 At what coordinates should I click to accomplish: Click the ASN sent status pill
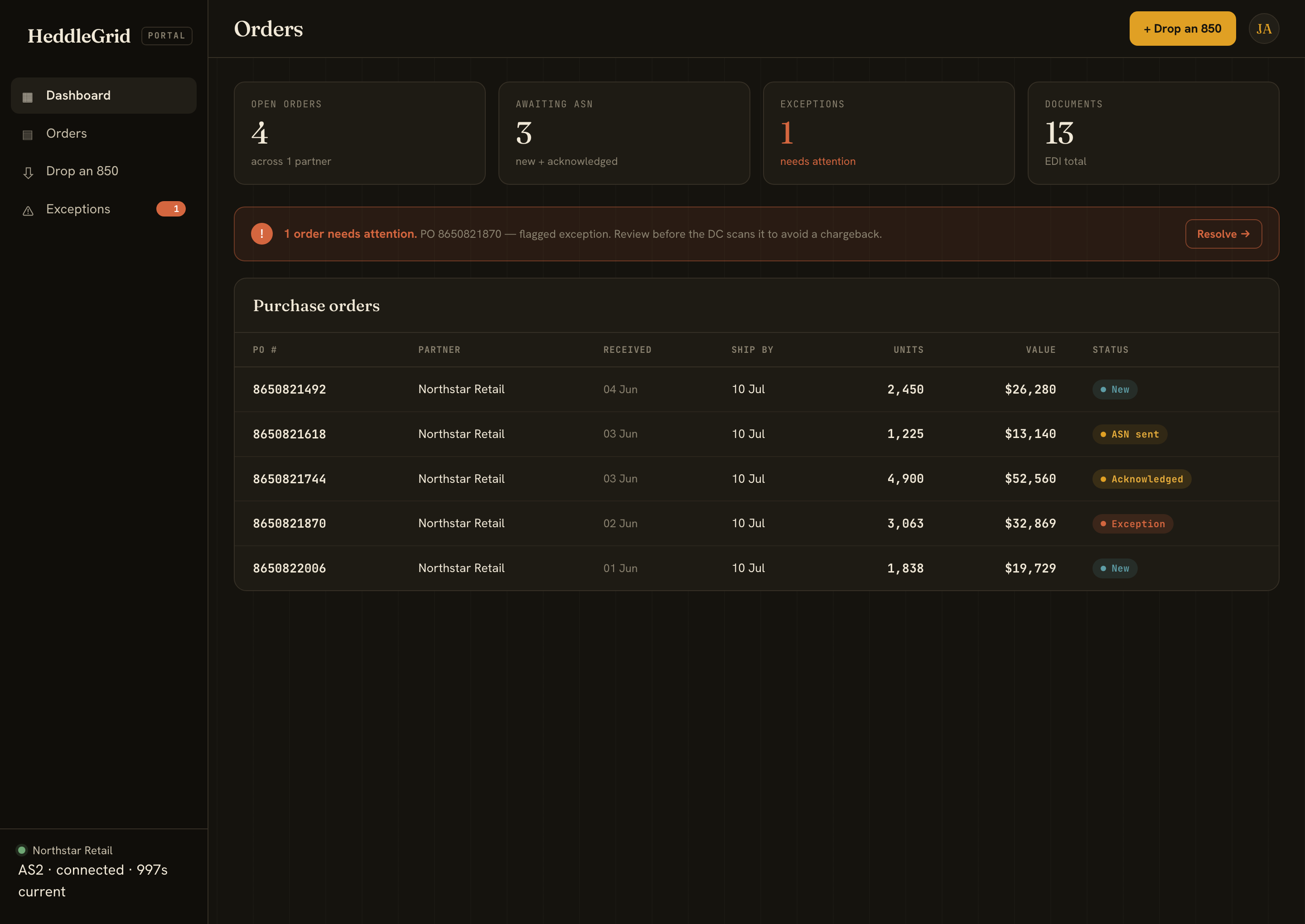[x=1130, y=434]
